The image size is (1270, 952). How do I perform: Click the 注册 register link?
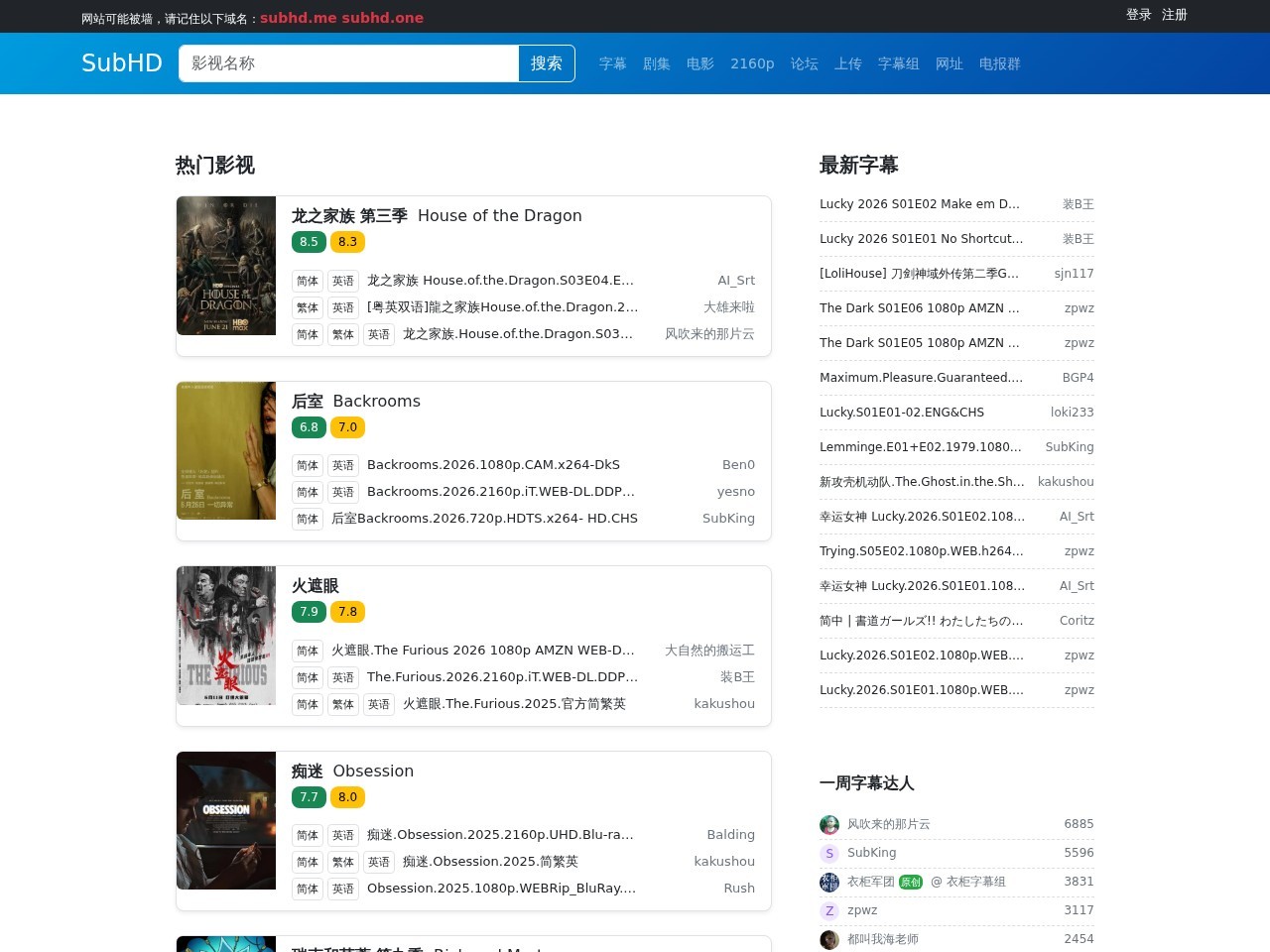(x=1175, y=15)
